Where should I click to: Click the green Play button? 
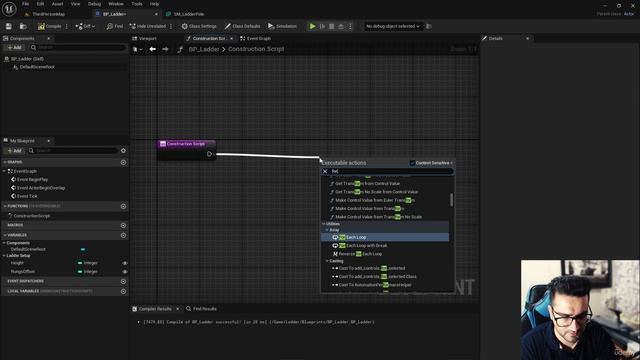312,26
